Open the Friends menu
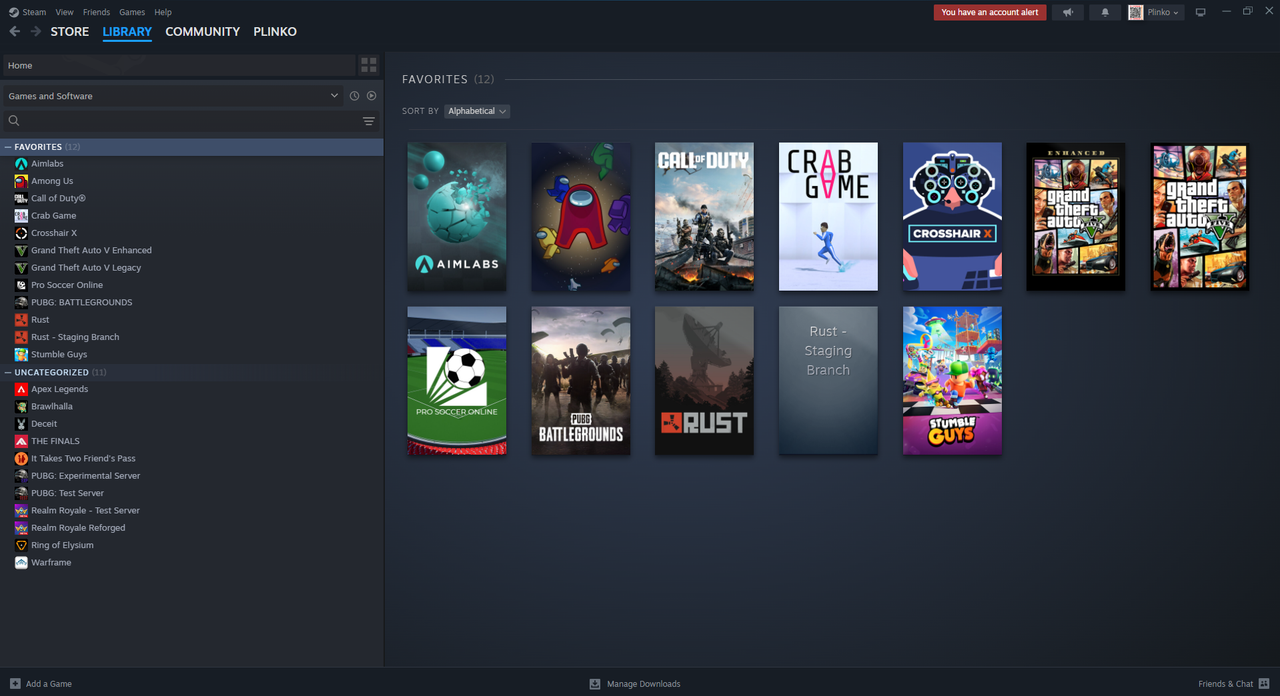 96,12
